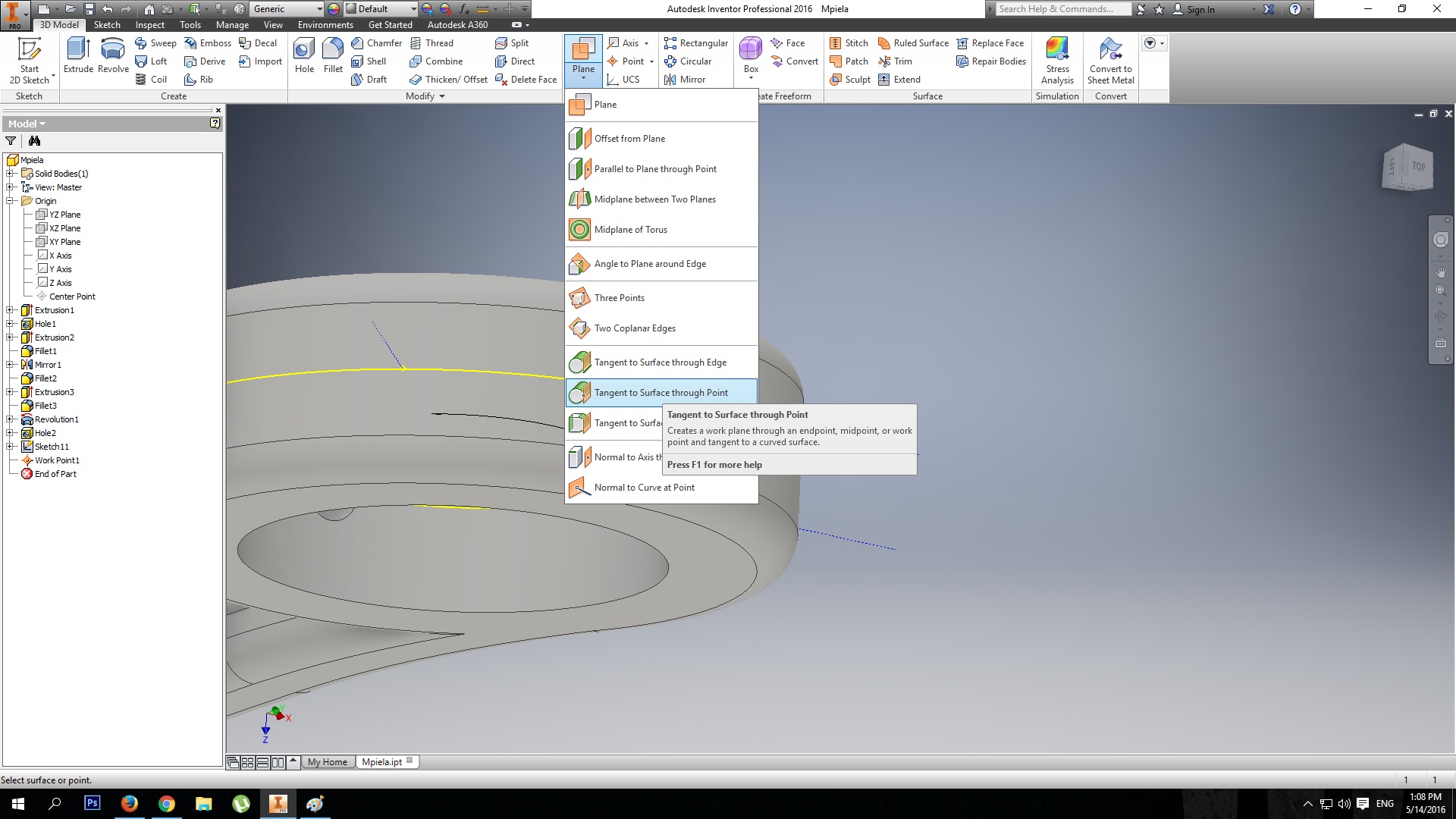Switch to the Inspect ribbon tab
Image resolution: width=1456 pixels, height=819 pixels.
click(x=149, y=25)
